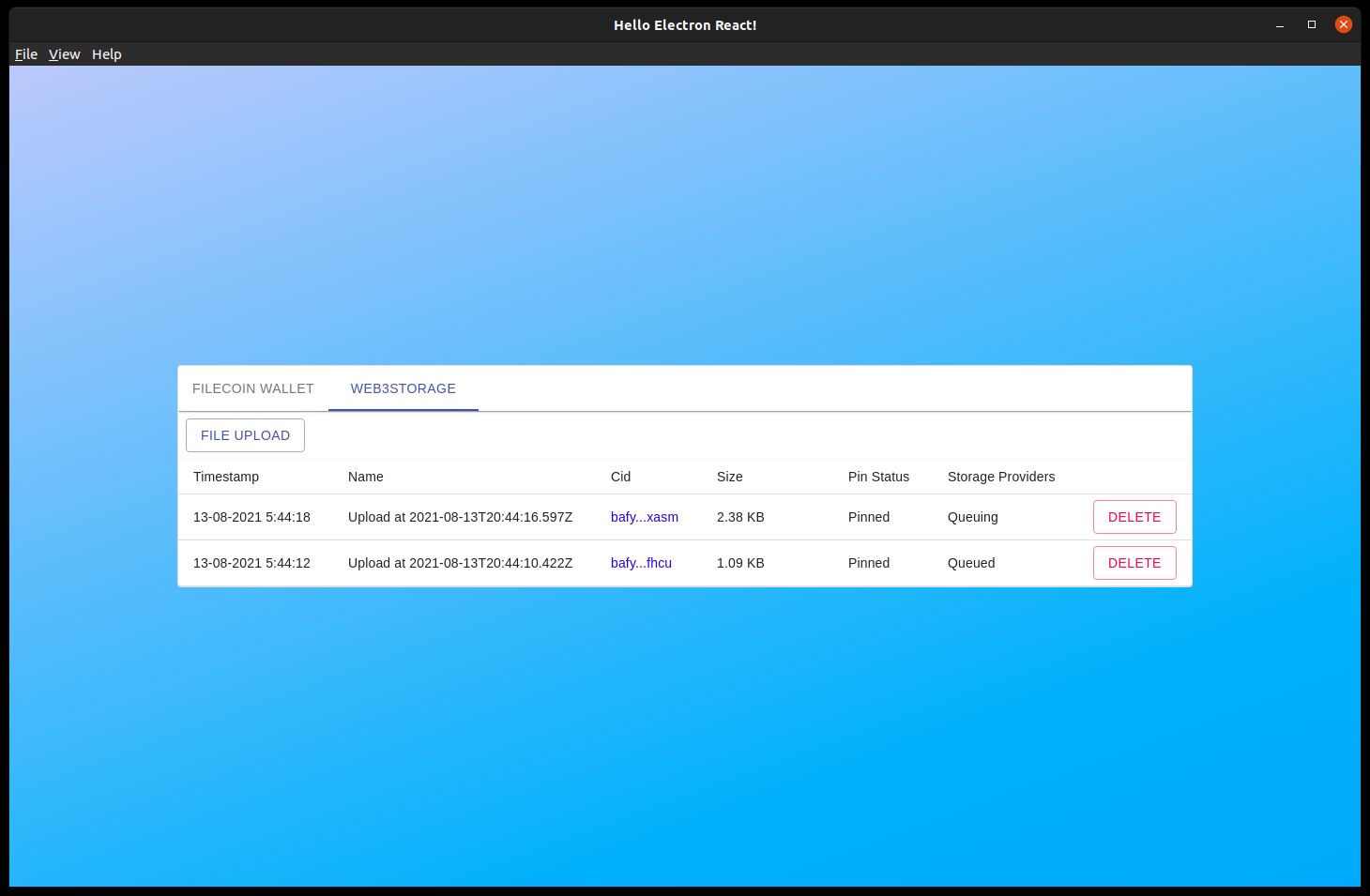Delete the upload with Cid bafy...fhcu
The image size is (1370, 896).
click(x=1134, y=563)
